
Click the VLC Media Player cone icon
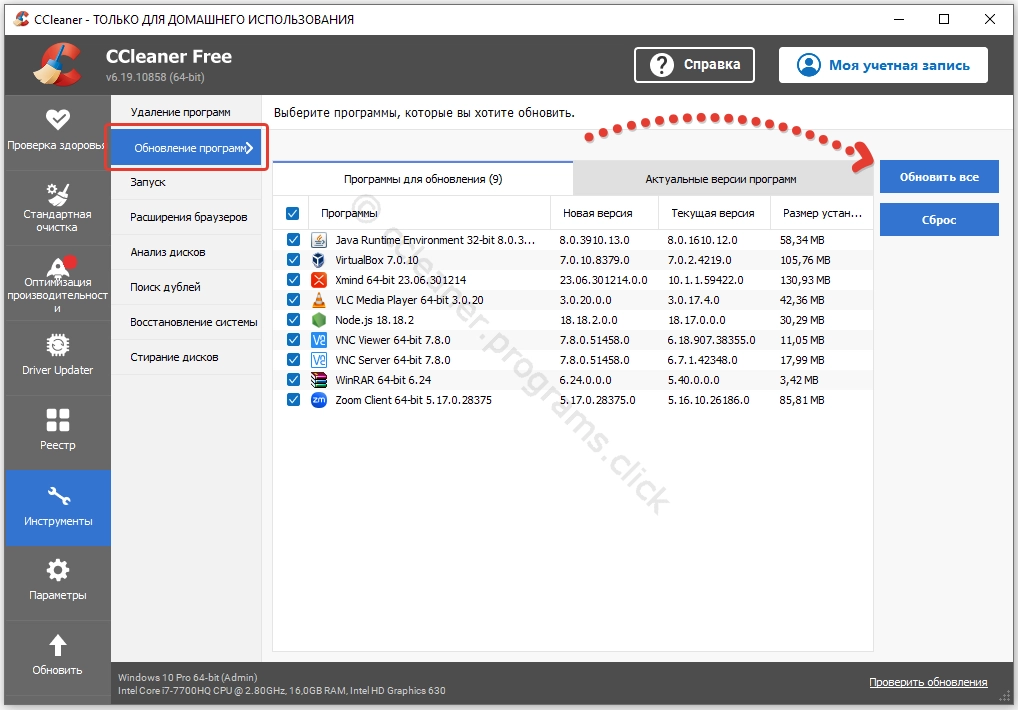coord(319,300)
